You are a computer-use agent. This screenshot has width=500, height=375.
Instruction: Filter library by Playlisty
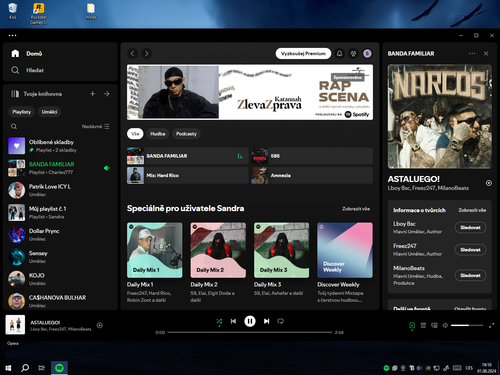pyautogui.click(x=22, y=112)
